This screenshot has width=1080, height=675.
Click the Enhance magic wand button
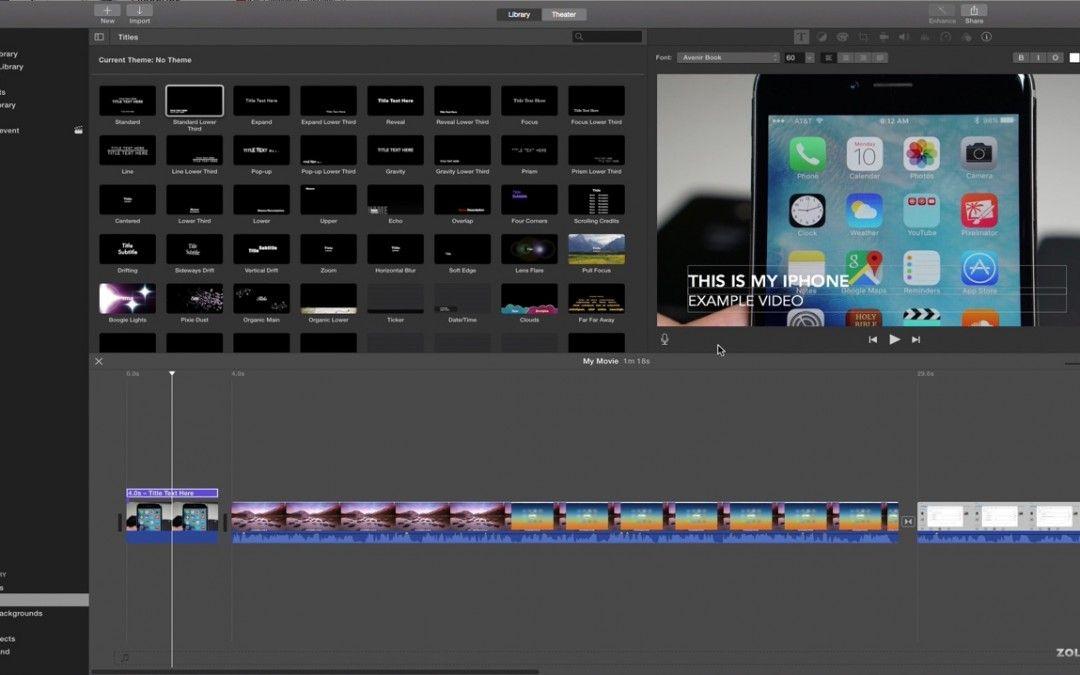coord(942,11)
